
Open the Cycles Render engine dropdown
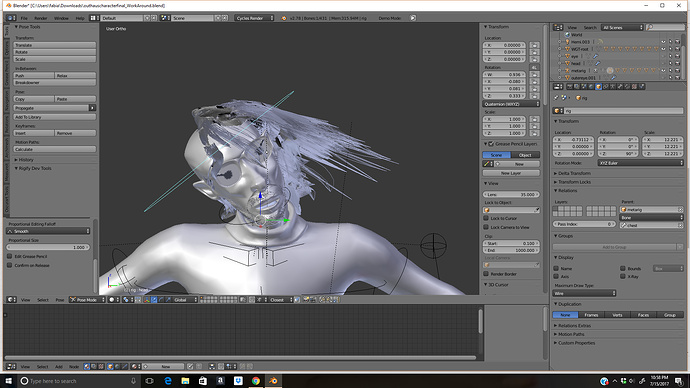(x=254, y=18)
